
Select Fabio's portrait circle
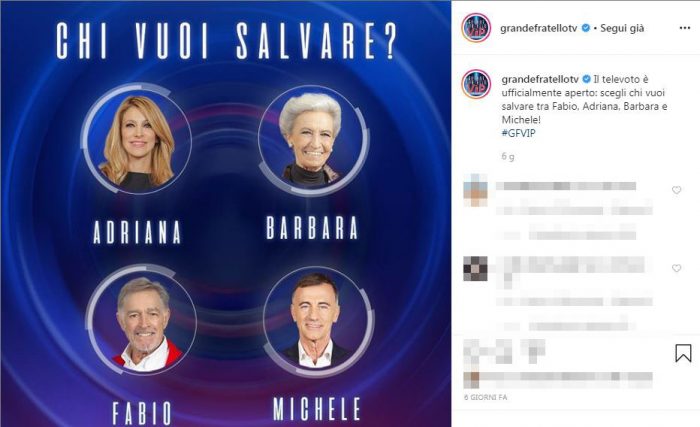142,320
